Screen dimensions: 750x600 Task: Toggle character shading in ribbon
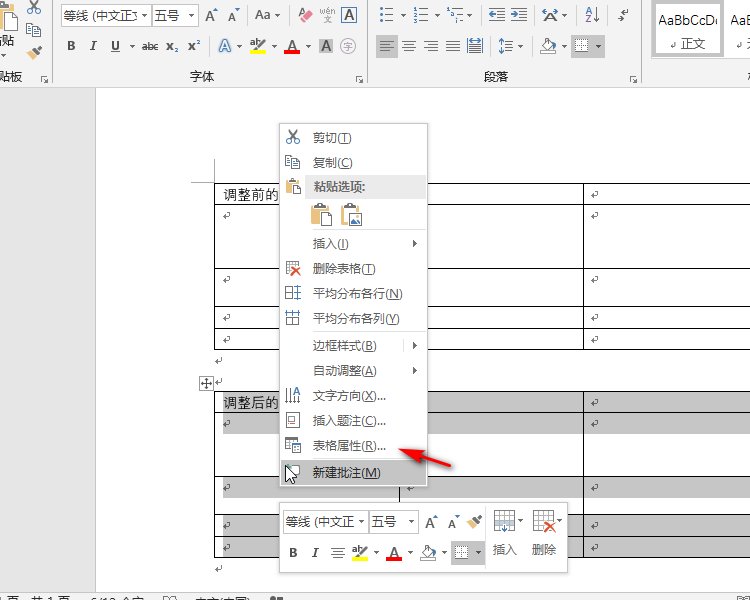pyautogui.click(x=326, y=46)
